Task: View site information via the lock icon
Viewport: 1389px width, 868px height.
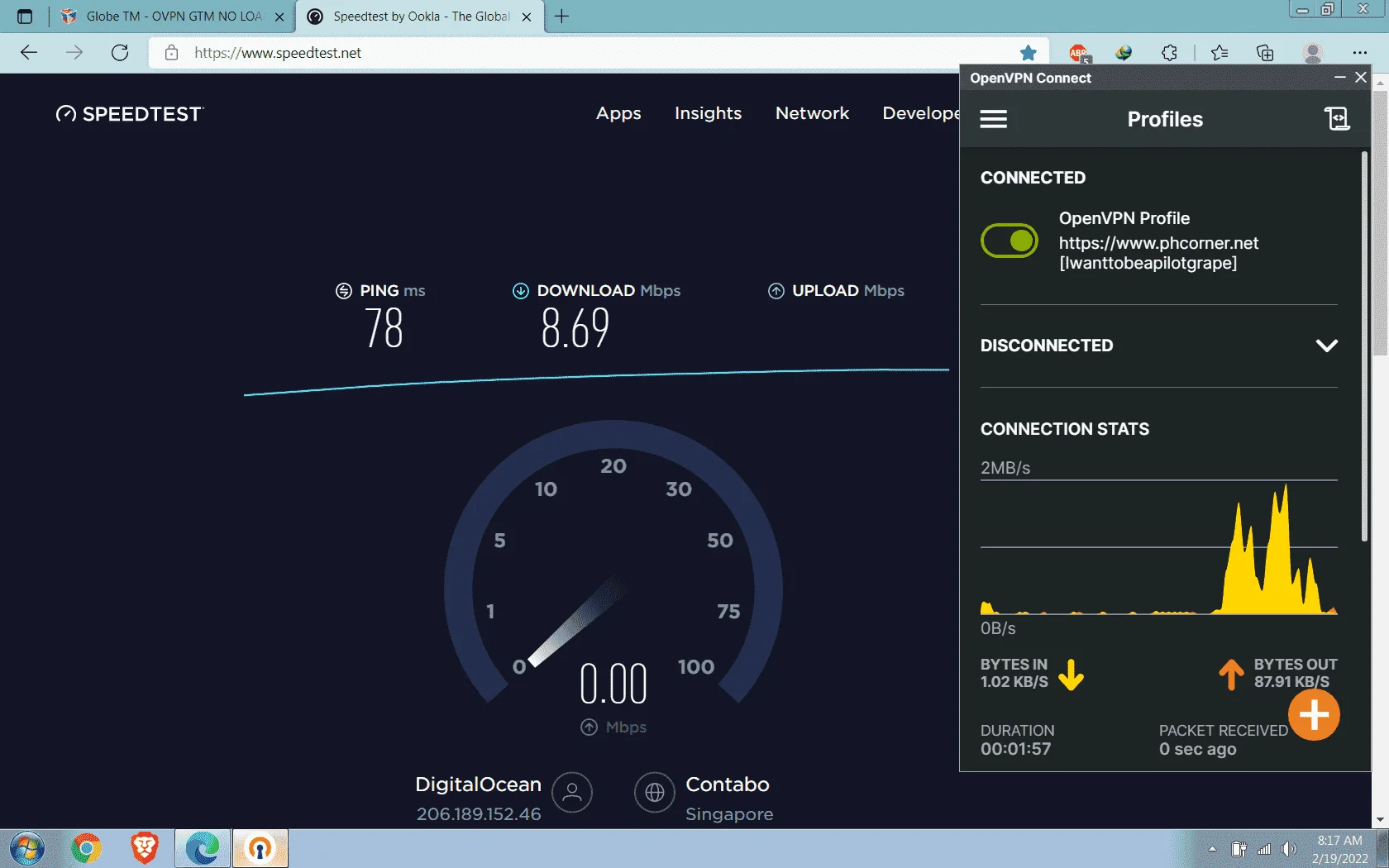Action: 171,53
